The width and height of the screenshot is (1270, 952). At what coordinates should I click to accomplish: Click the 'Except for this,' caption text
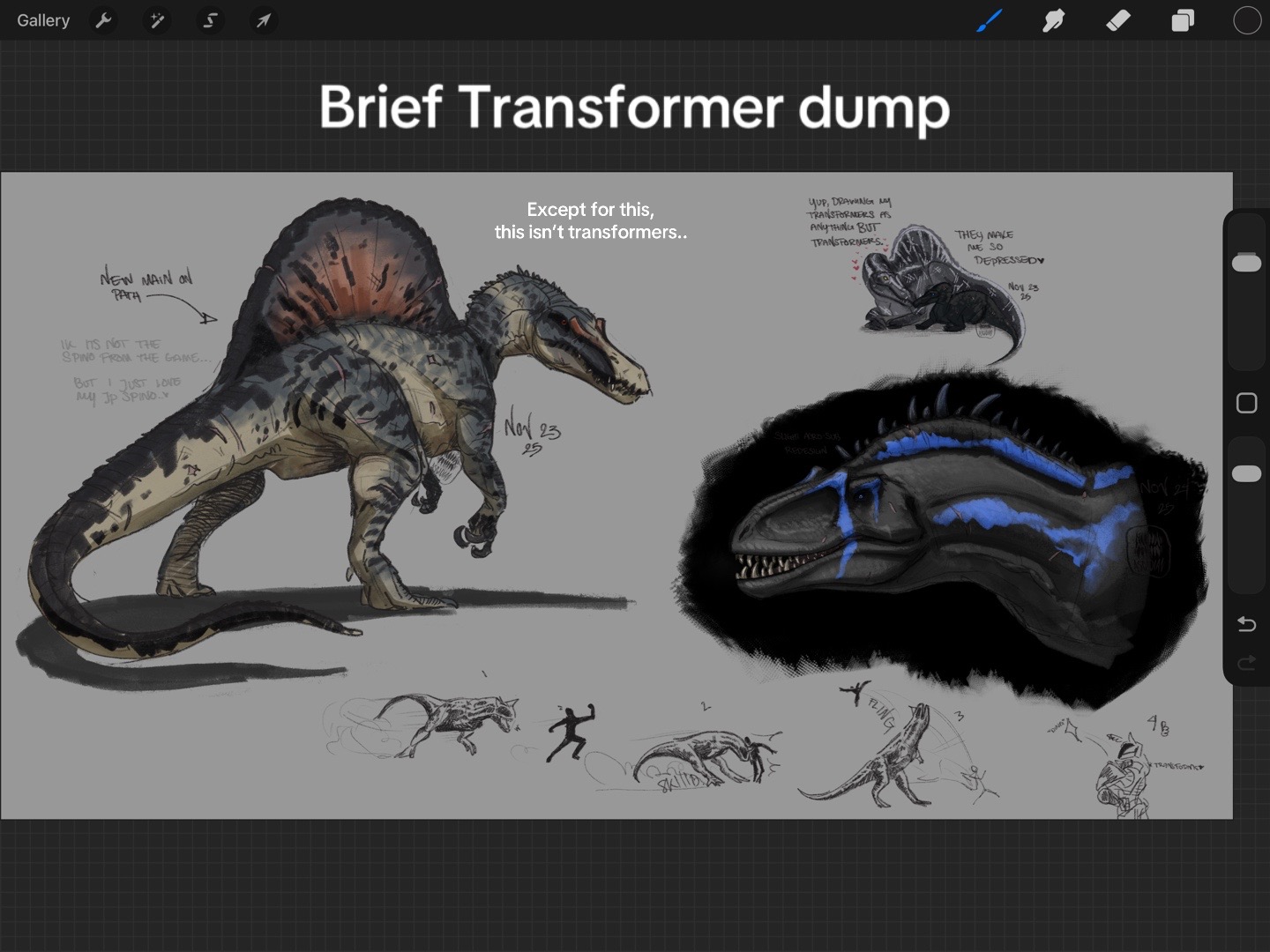click(590, 210)
